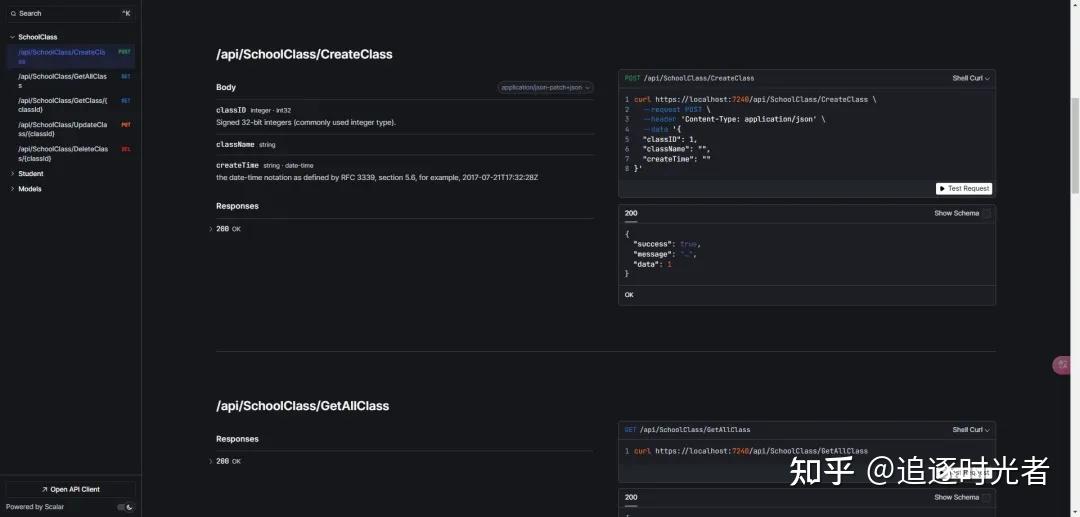Check Show Schema in the CreateClass response
Image resolution: width=1080 pixels, height=517 pixels.
click(x=987, y=213)
